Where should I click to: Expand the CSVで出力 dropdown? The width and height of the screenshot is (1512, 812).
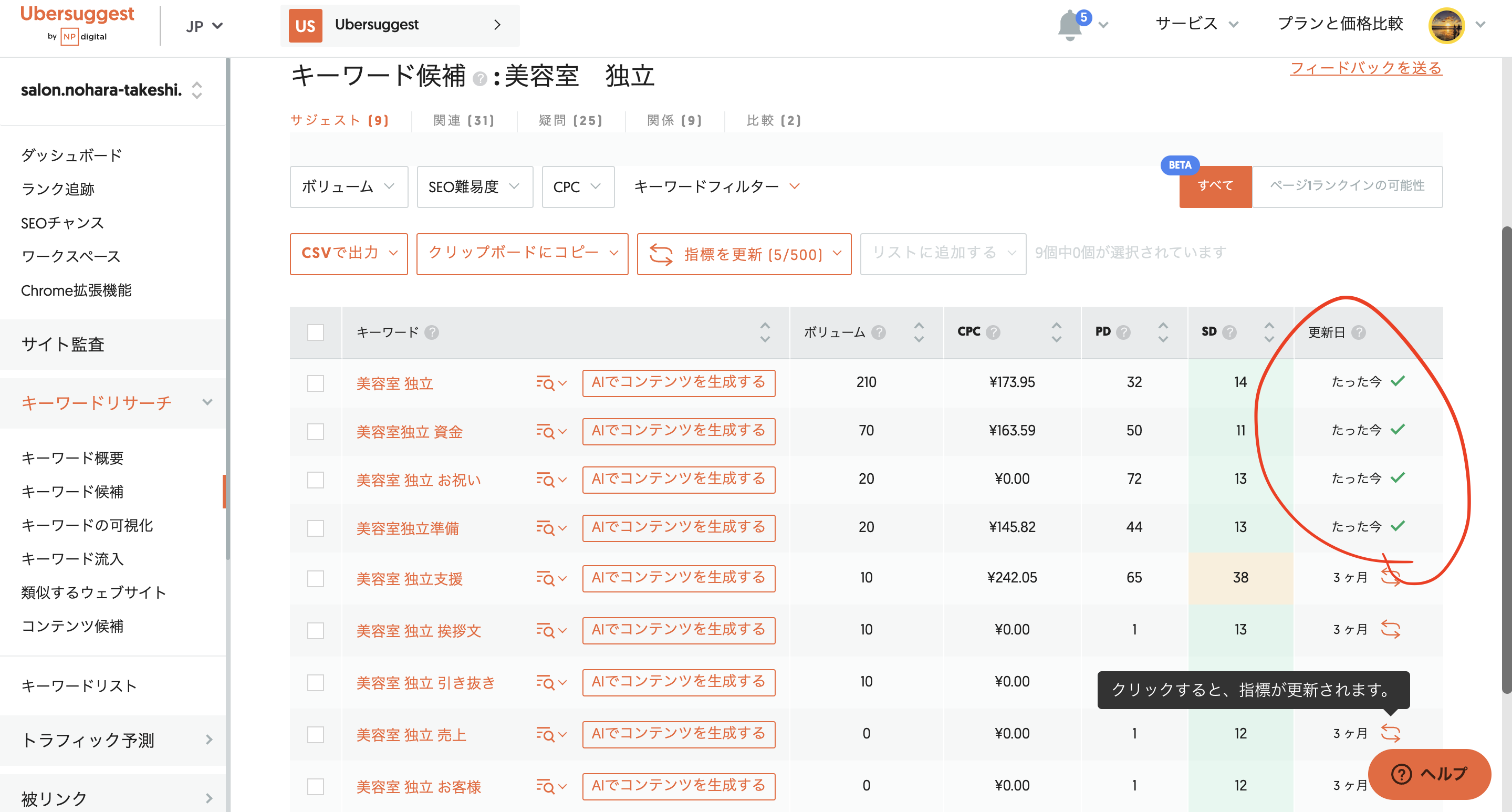click(349, 253)
